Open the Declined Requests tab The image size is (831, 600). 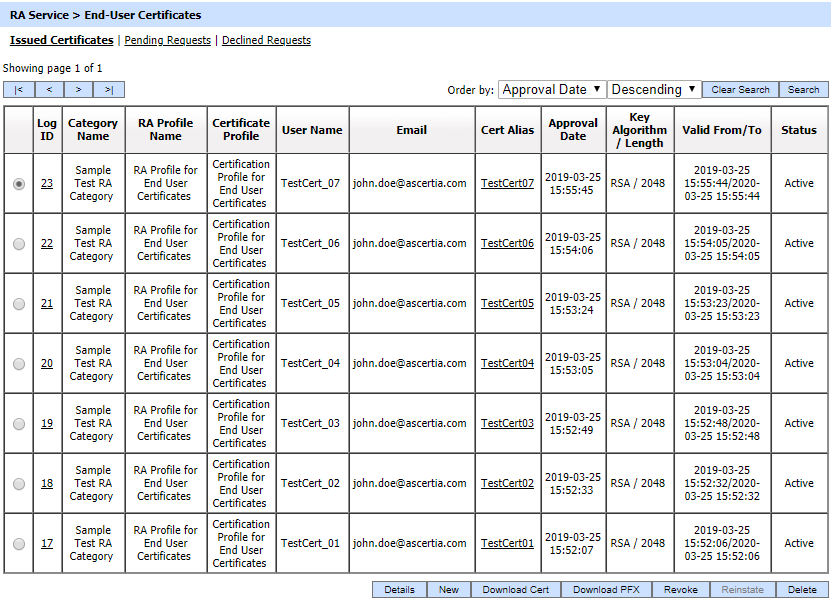[266, 41]
